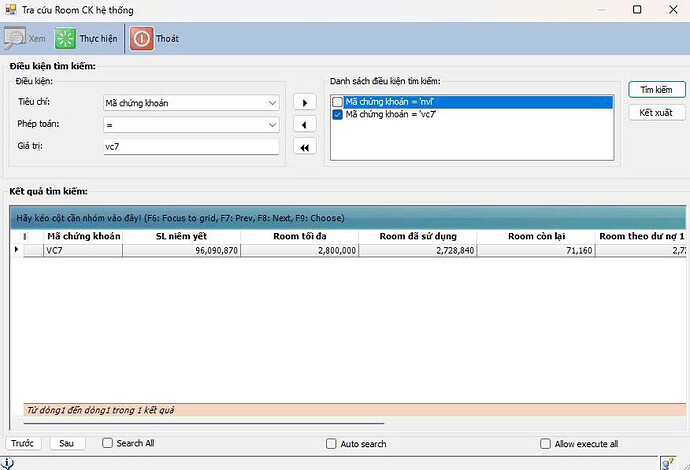Screen dimensions: 690x470
Task: Enable the Search All checkbox
Action: [x=107, y=443]
